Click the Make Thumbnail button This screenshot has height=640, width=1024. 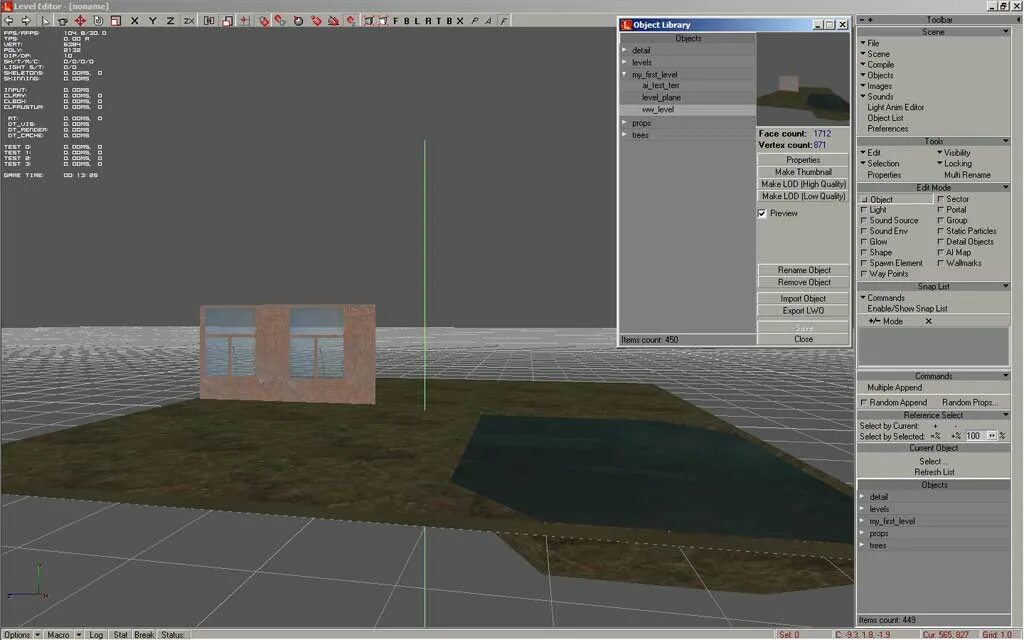(801, 171)
